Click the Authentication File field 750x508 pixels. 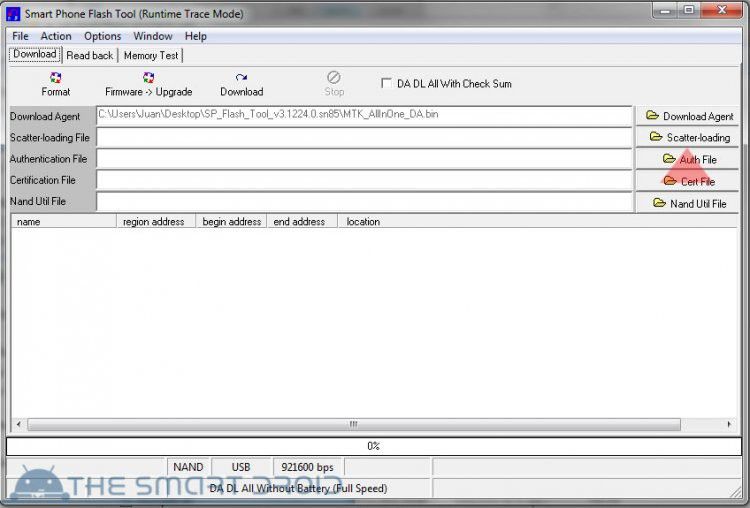[x=364, y=159]
